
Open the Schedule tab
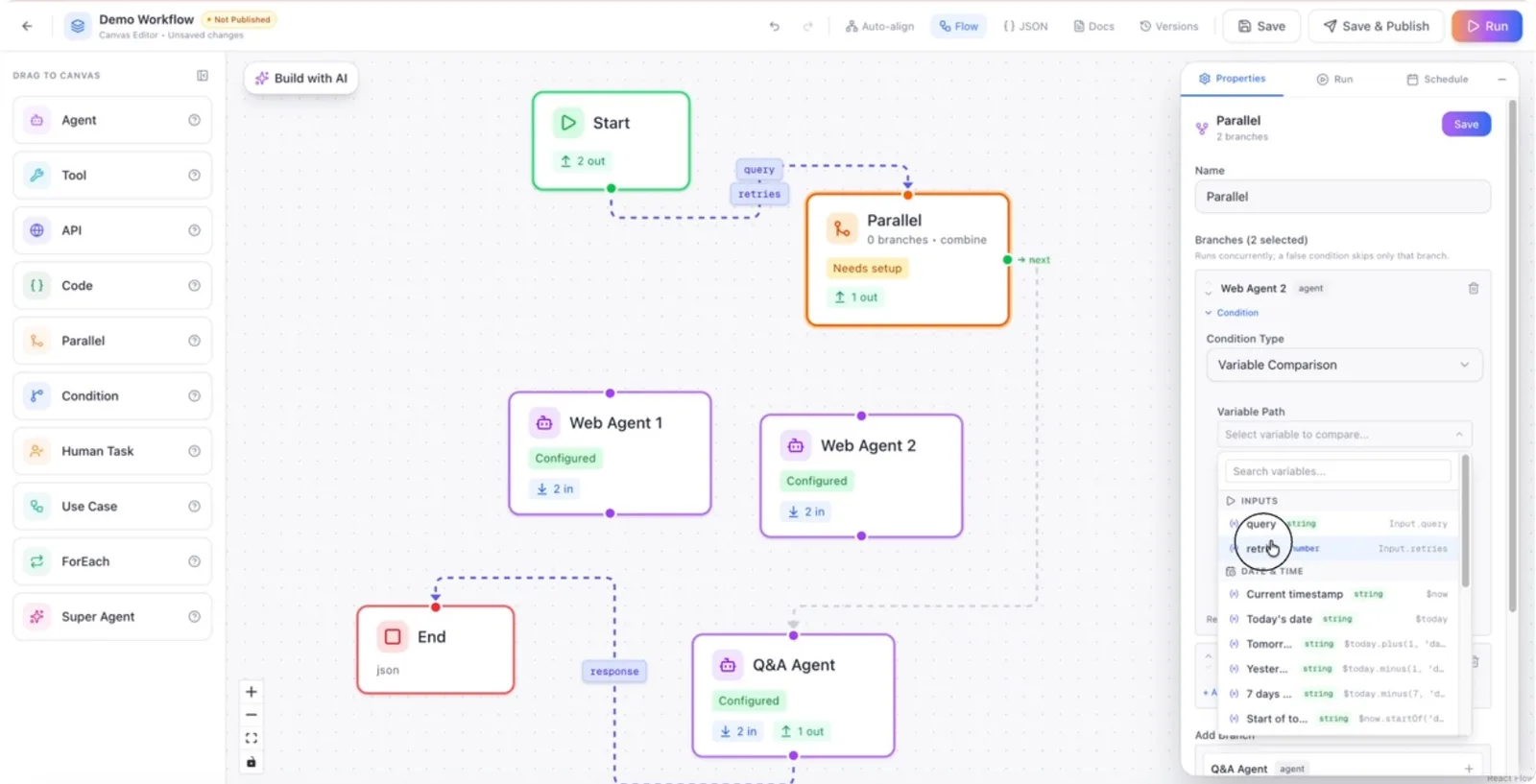click(x=1437, y=79)
